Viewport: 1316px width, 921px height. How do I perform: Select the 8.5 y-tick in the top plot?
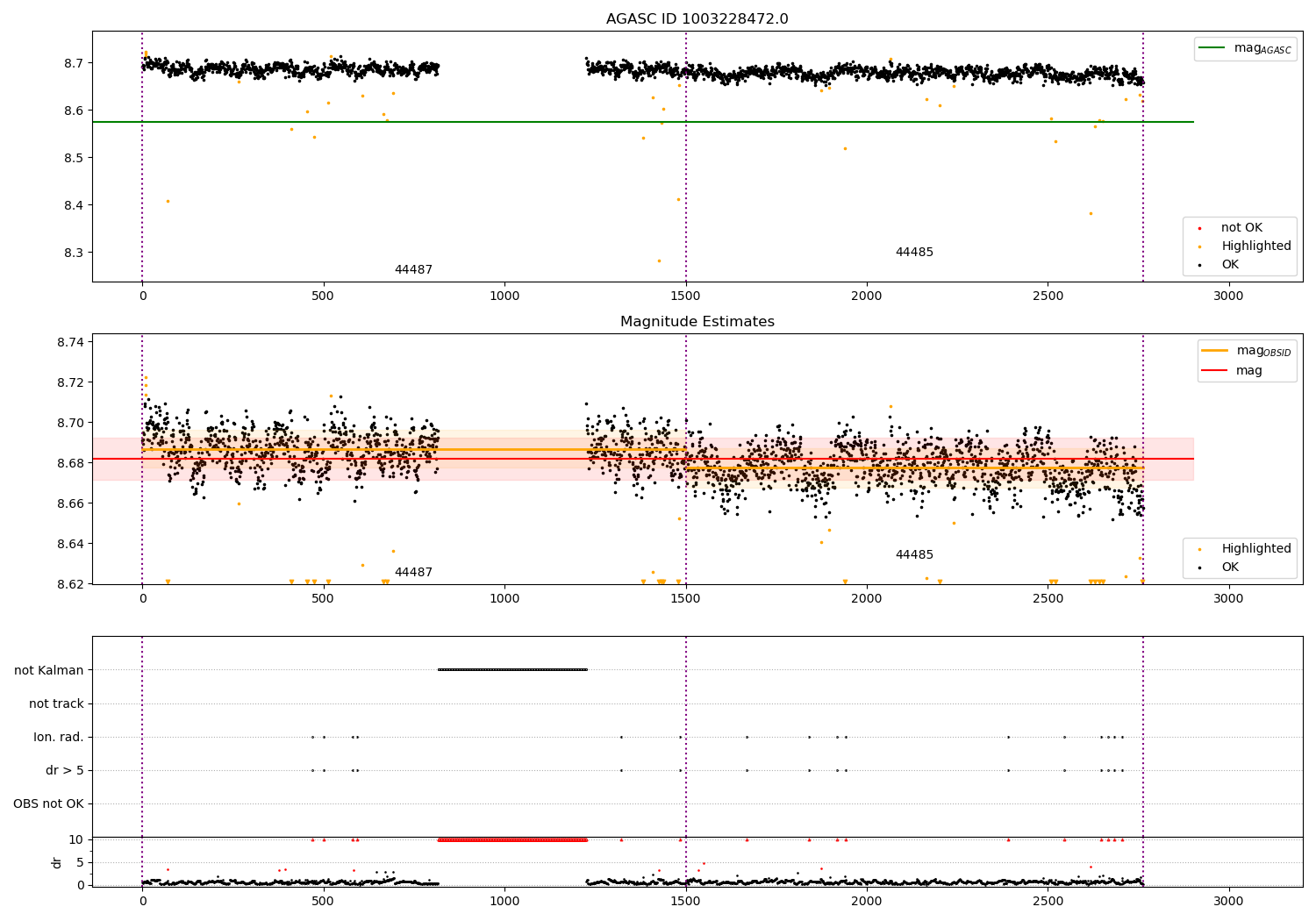[x=74, y=158]
